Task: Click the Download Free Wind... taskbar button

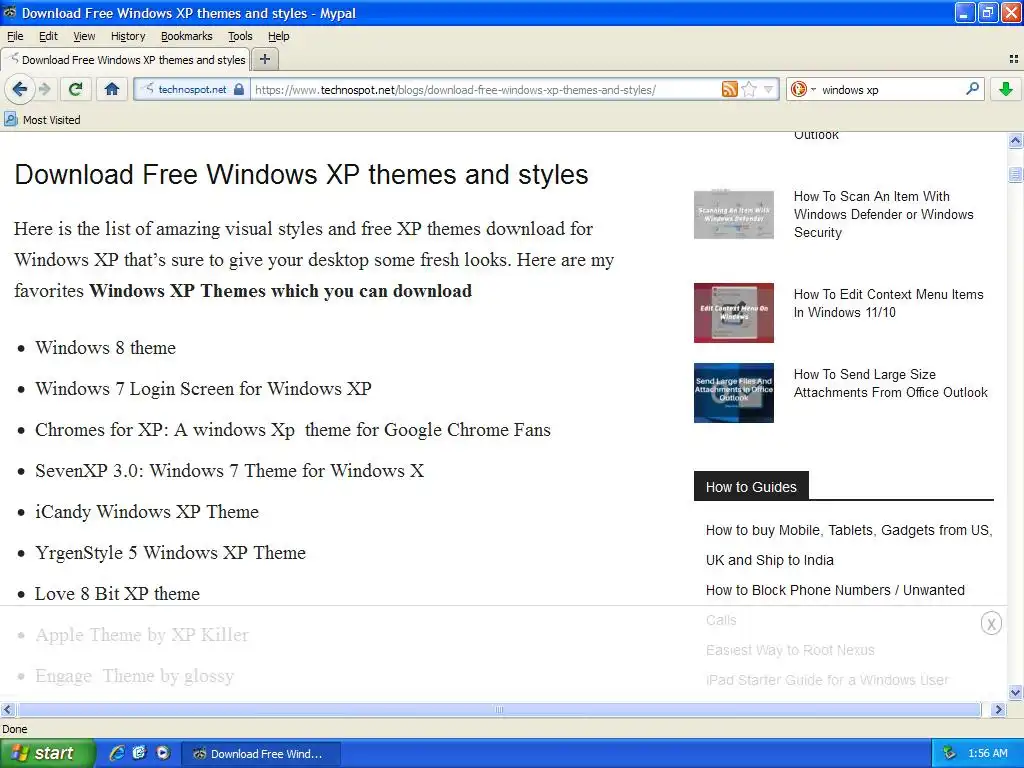Action: [261, 754]
